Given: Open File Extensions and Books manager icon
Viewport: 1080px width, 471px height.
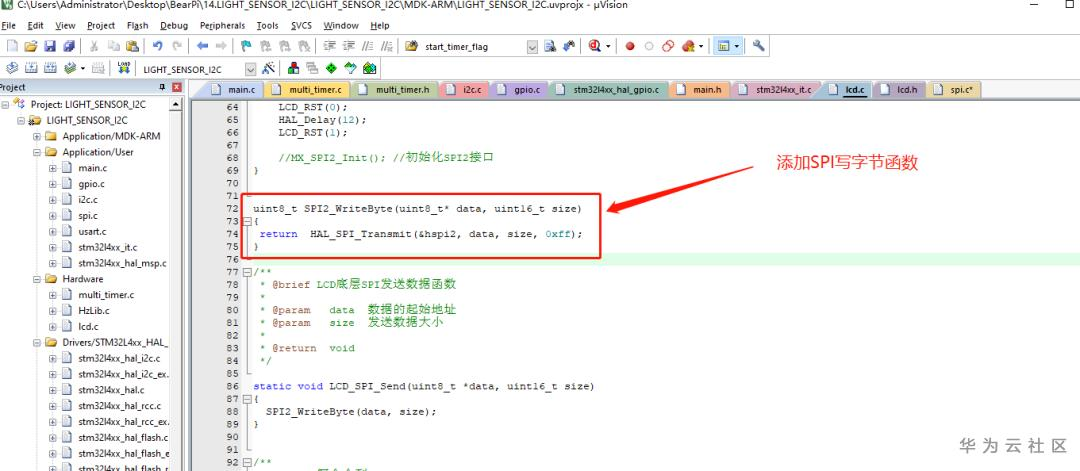Looking at the screenshot, I should click(x=293, y=68).
